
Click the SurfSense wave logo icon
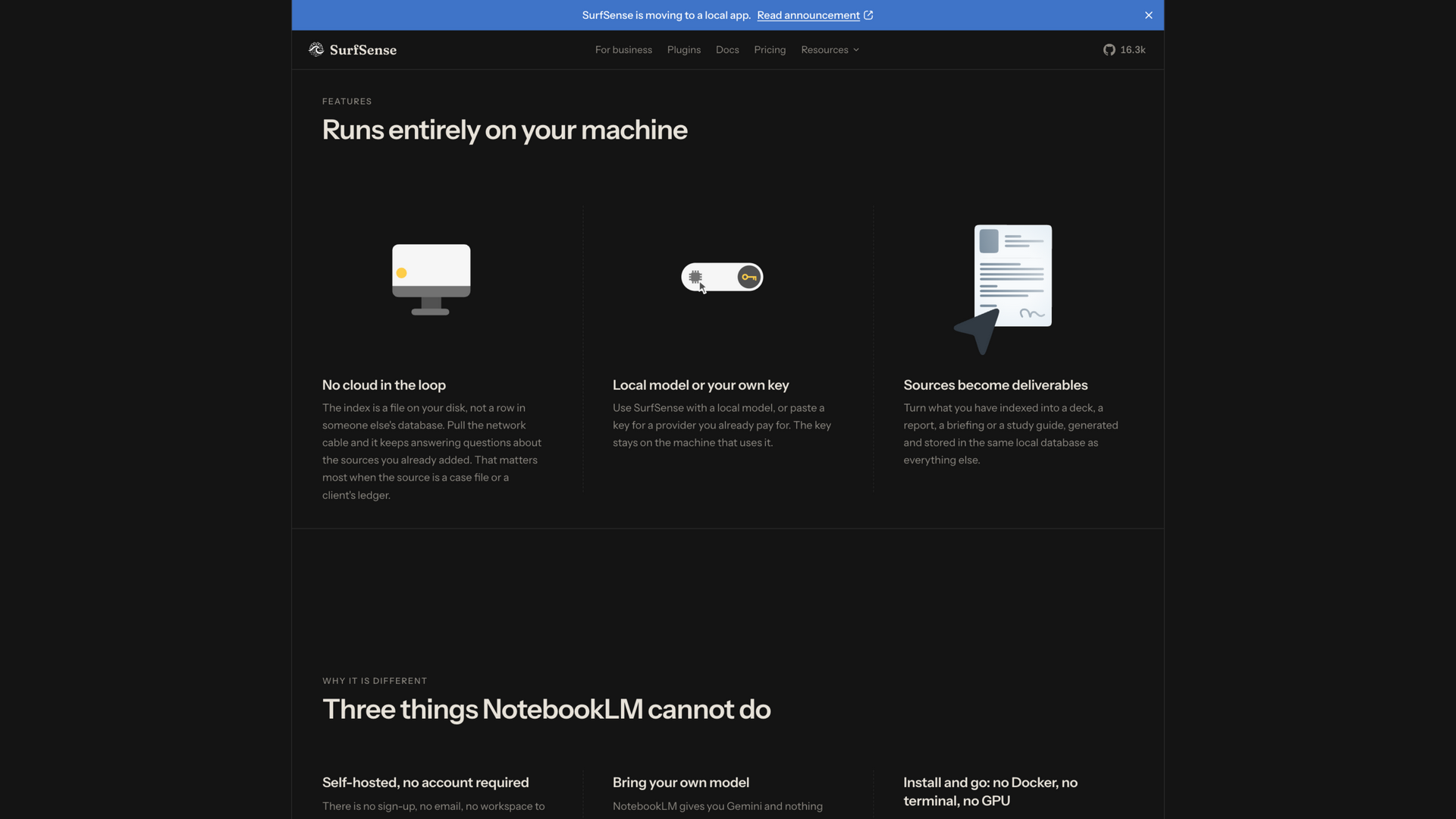316,49
